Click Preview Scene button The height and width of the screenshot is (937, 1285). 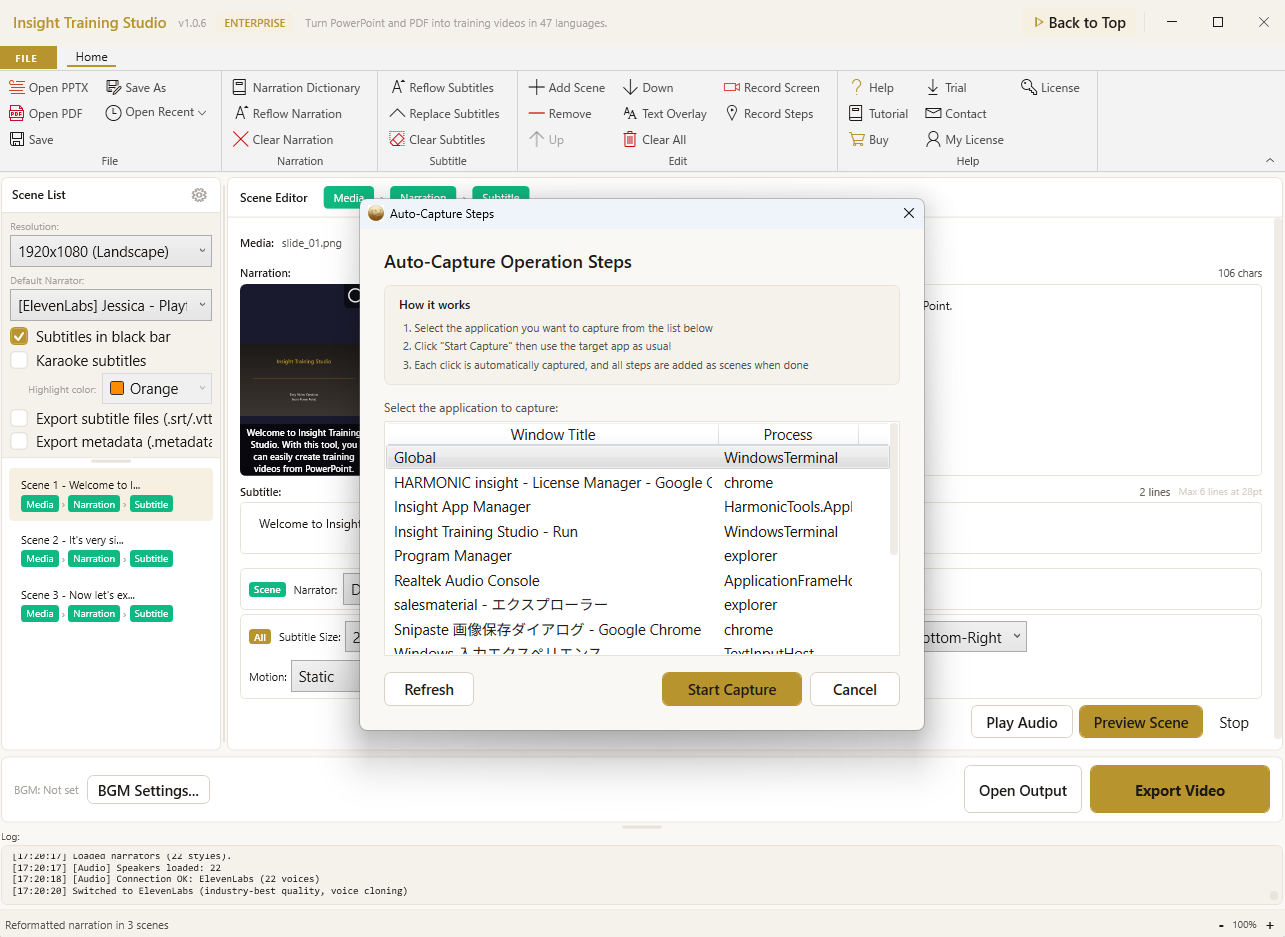click(1141, 722)
